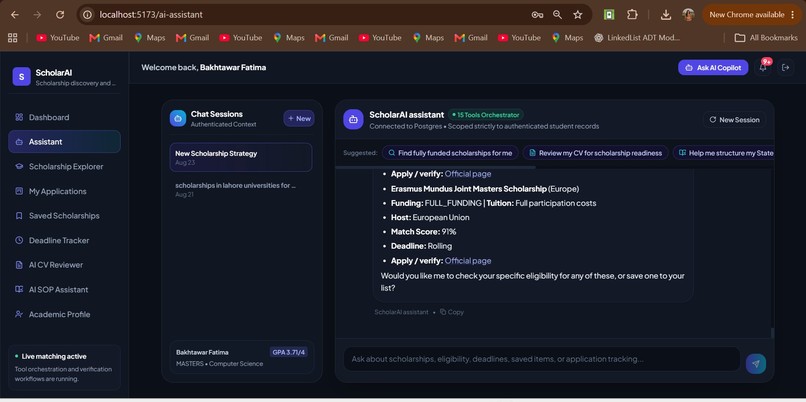Copy the assistant message
The image size is (806, 402).
[x=452, y=312]
